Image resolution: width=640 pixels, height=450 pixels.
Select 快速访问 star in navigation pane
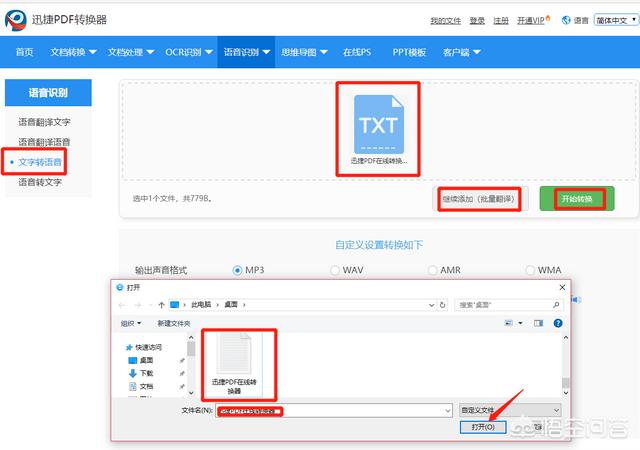[x=129, y=347]
